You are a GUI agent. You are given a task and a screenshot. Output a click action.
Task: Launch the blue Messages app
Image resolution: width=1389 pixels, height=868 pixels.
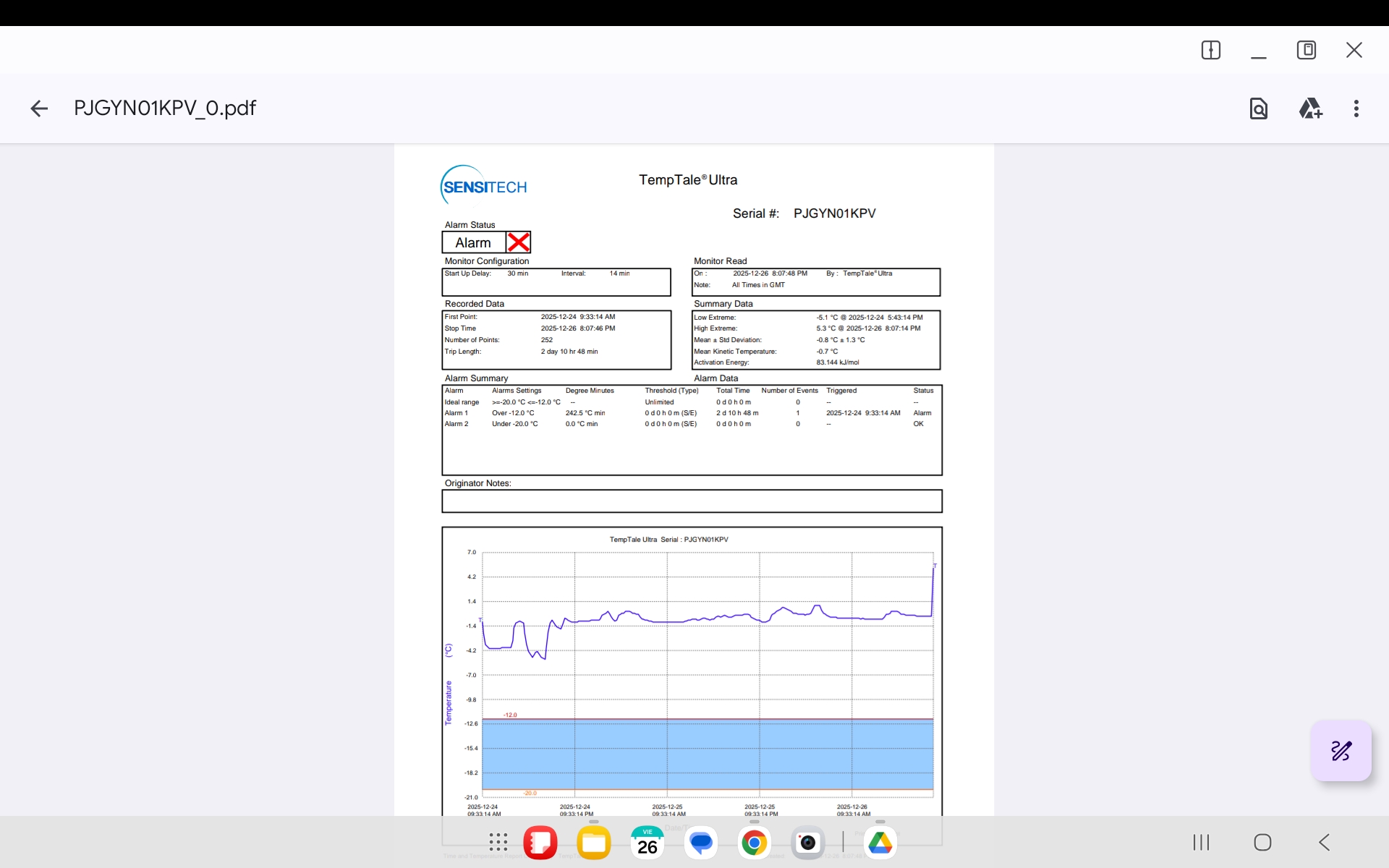tap(700, 843)
